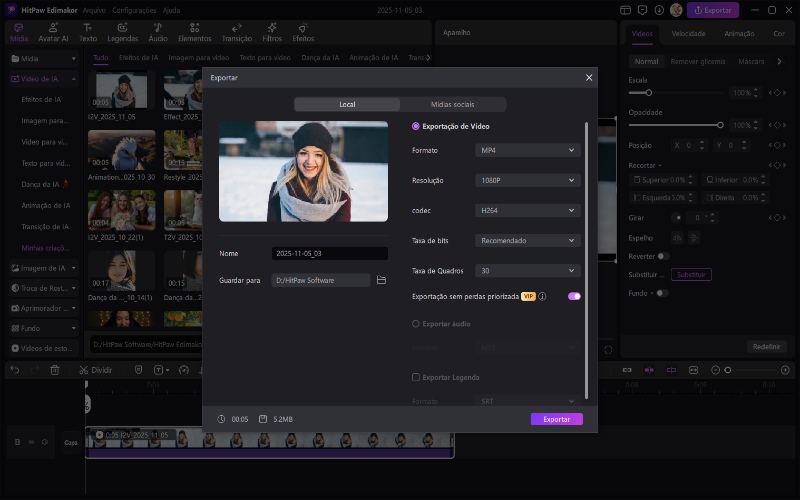Open the Filtros tool icon

[x=272, y=32]
